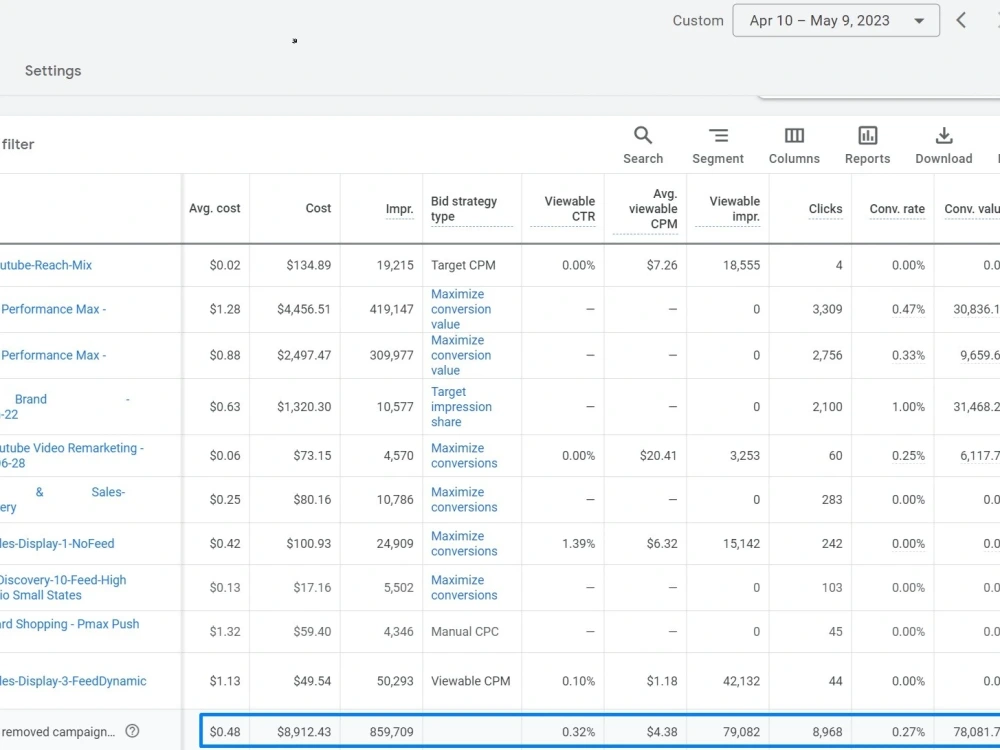Click the add filter field
Viewport: 1000px width, 750px height.
pos(18,144)
